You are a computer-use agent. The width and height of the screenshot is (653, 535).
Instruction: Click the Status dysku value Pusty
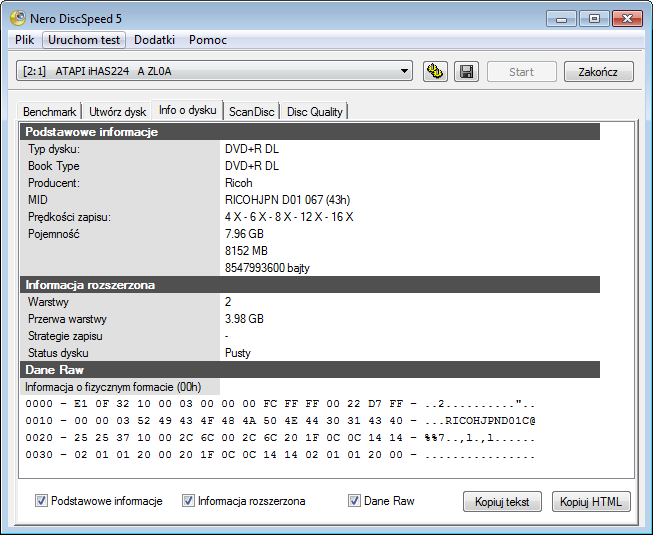click(238, 353)
